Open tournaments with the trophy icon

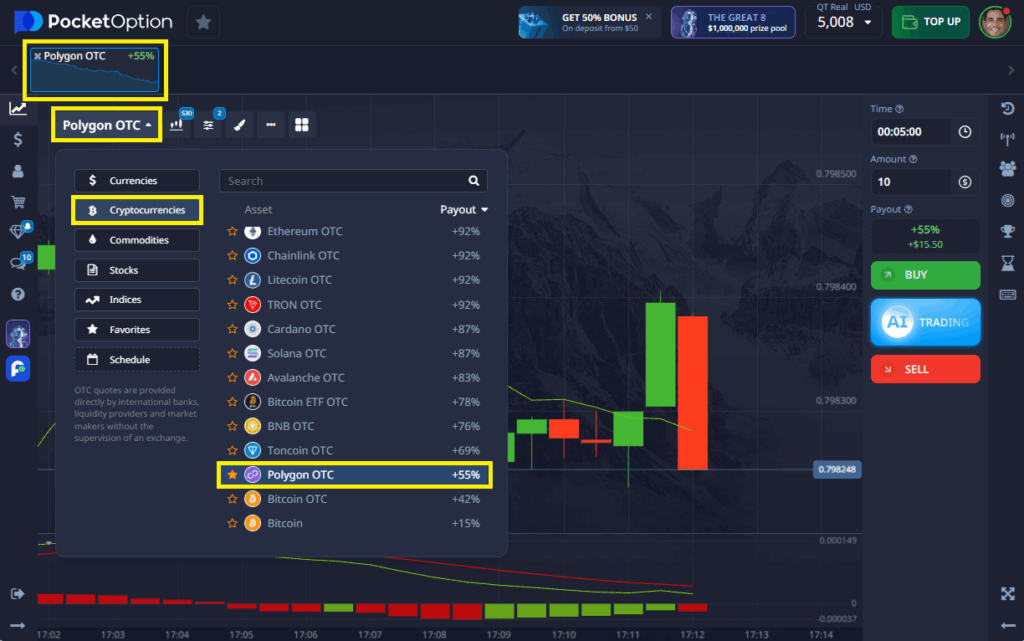(1009, 232)
